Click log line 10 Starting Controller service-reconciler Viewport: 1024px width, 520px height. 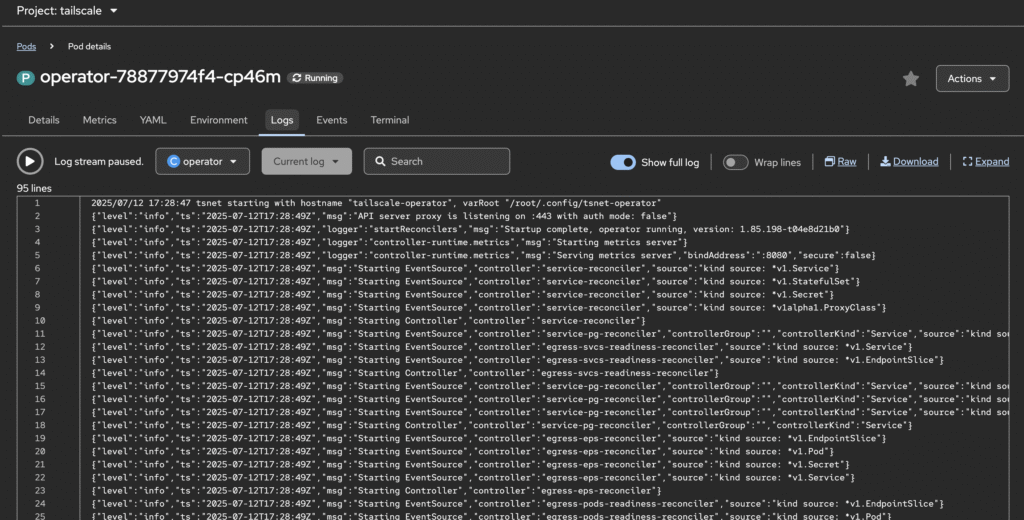(368, 321)
